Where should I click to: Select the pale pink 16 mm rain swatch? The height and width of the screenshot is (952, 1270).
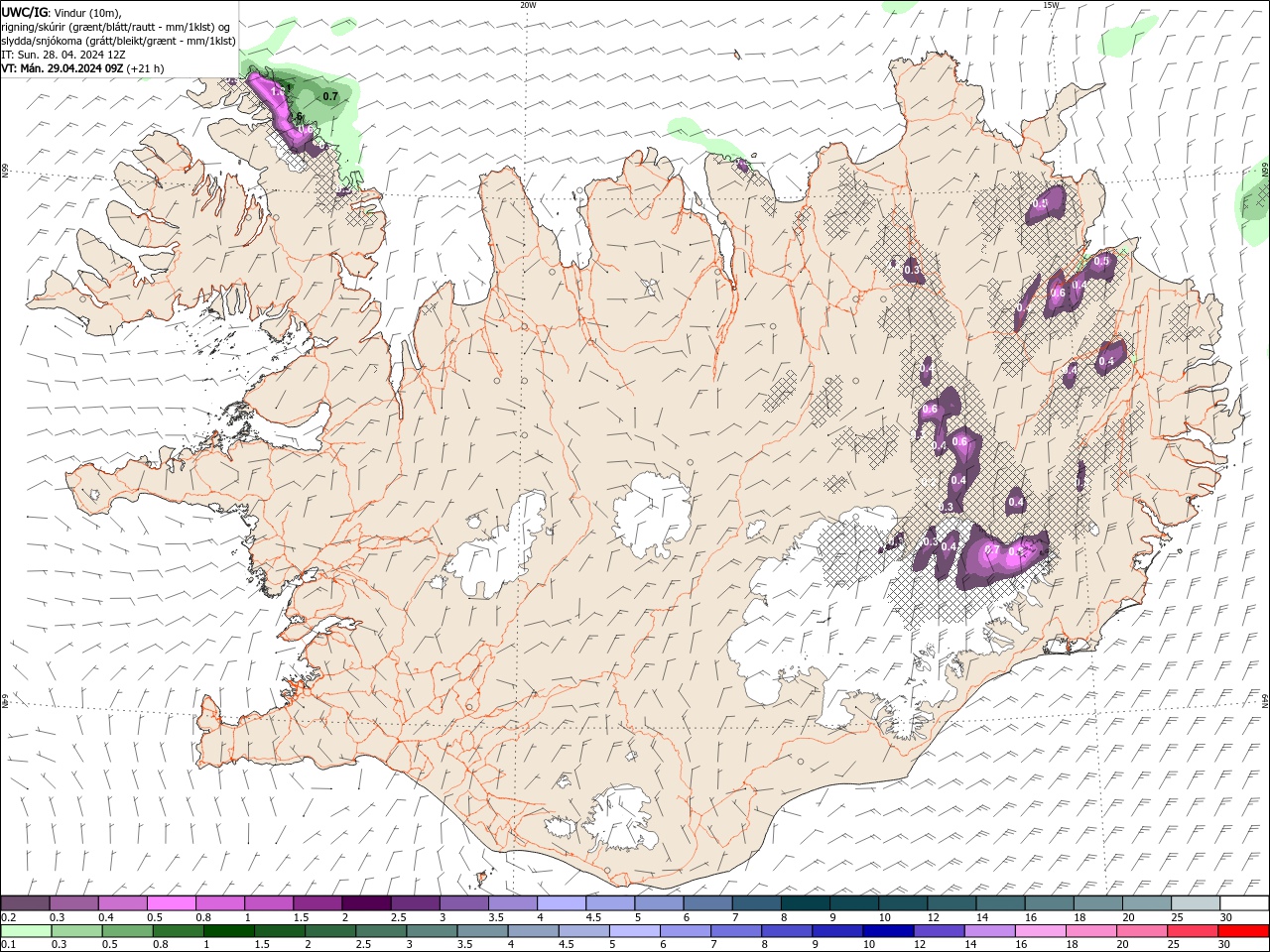click(x=1040, y=931)
